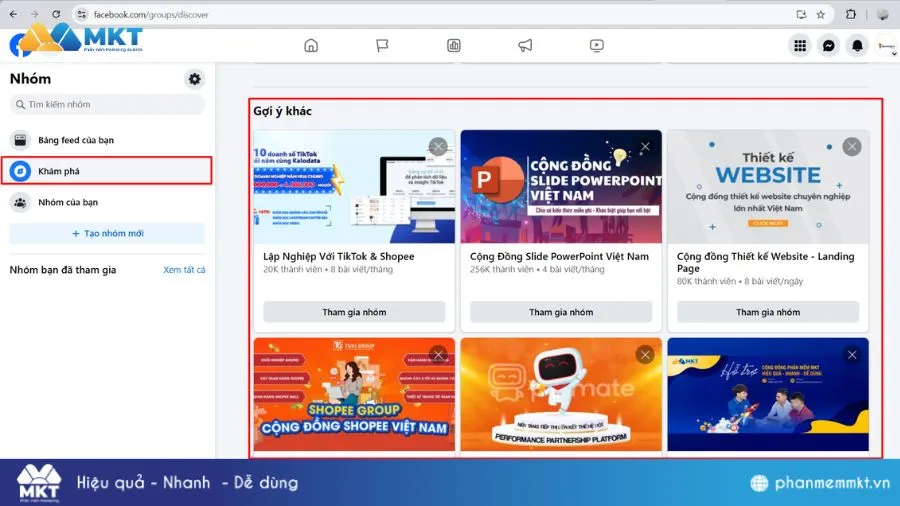Open Lập Nghiệp Với TikTok & Shopee title

tap(339, 256)
